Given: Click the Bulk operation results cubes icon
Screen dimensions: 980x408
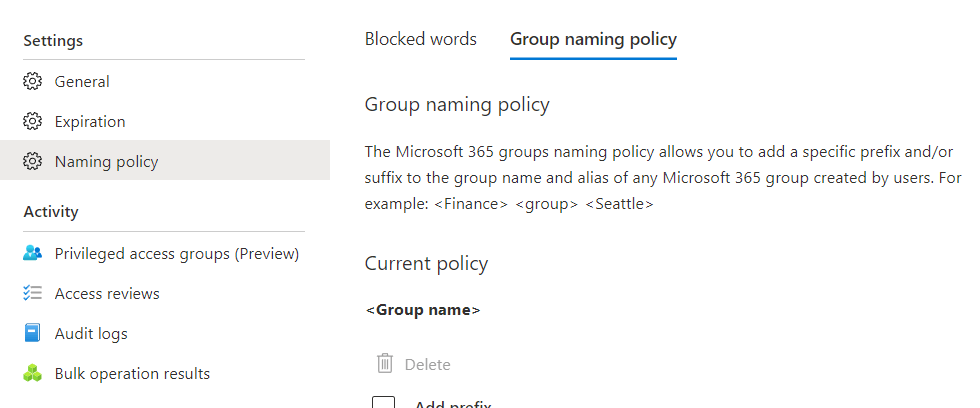Looking at the screenshot, I should (x=32, y=373).
